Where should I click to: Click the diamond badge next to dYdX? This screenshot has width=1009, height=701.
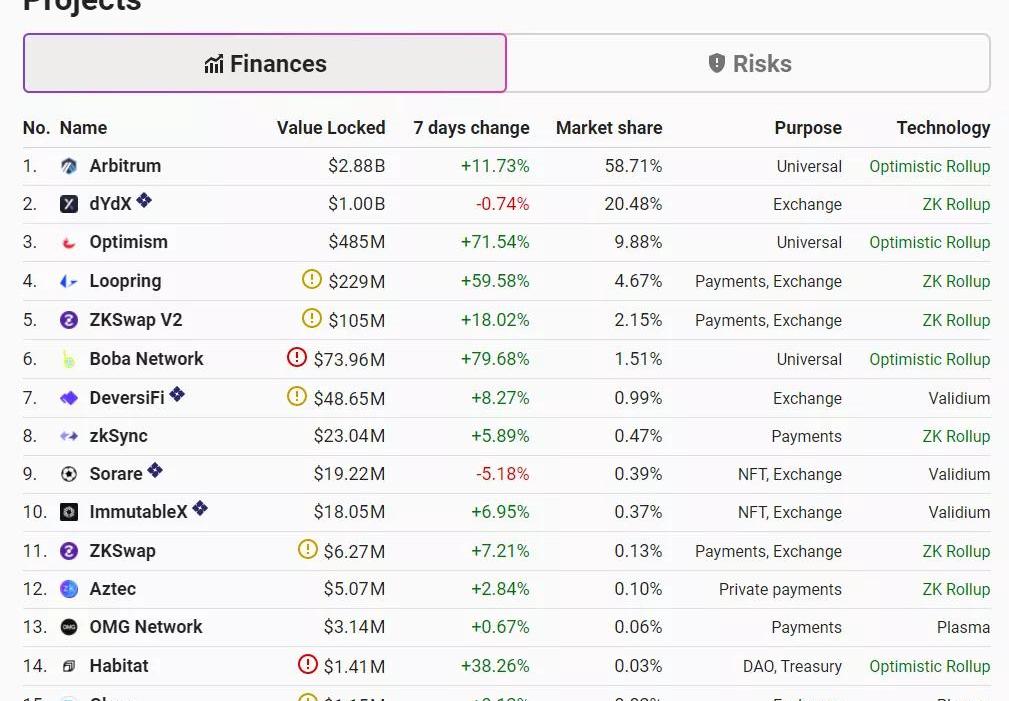coord(144,200)
